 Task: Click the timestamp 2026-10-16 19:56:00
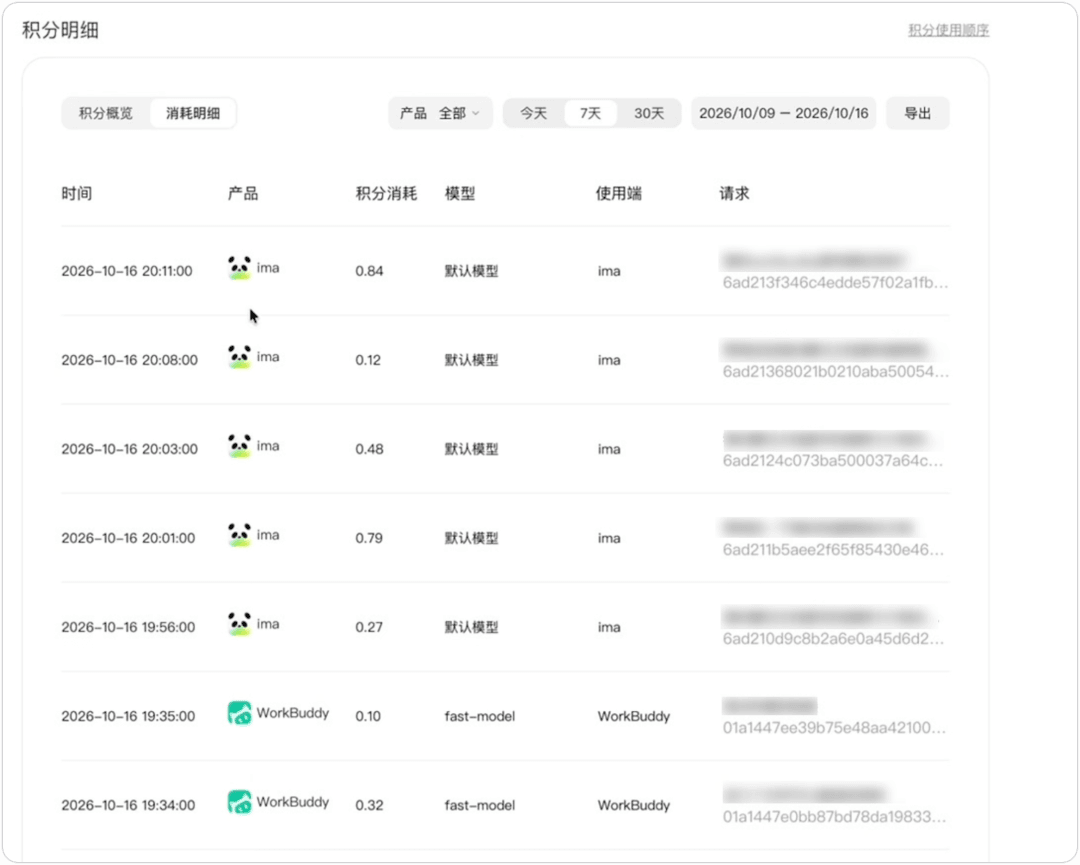click(x=128, y=627)
